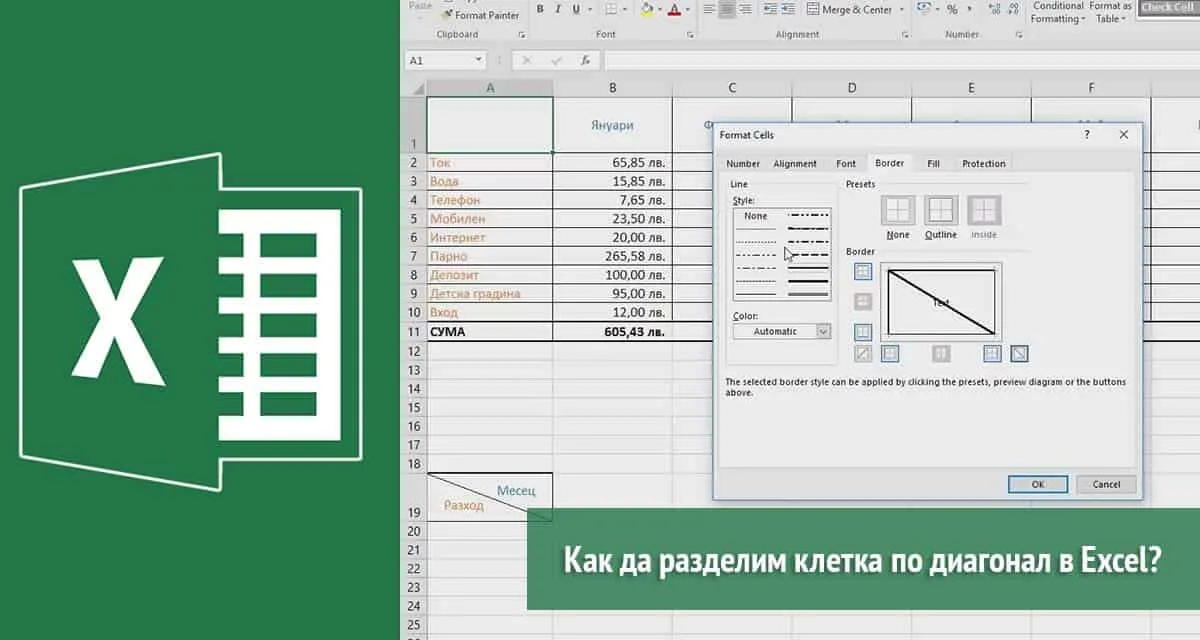Viewport: 1200px width, 640px height.
Task: Open the Fill Color dropdown arrow
Action: (x=660, y=9)
